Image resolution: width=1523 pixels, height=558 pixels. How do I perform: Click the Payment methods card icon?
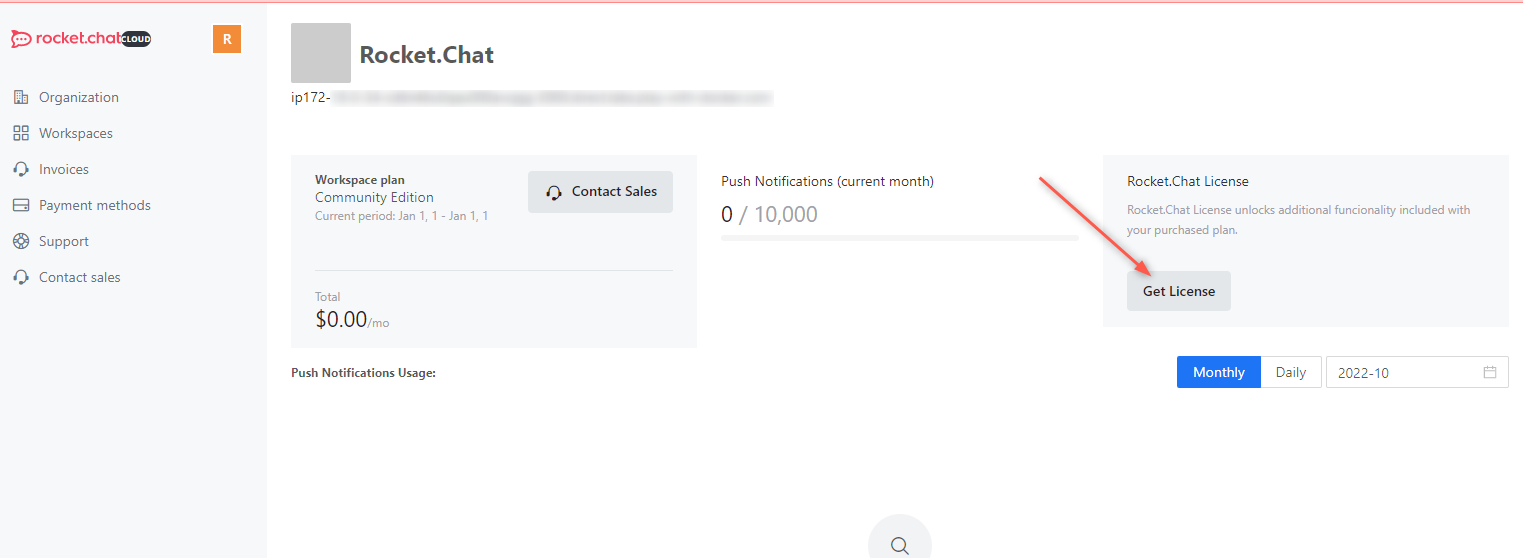(21, 205)
